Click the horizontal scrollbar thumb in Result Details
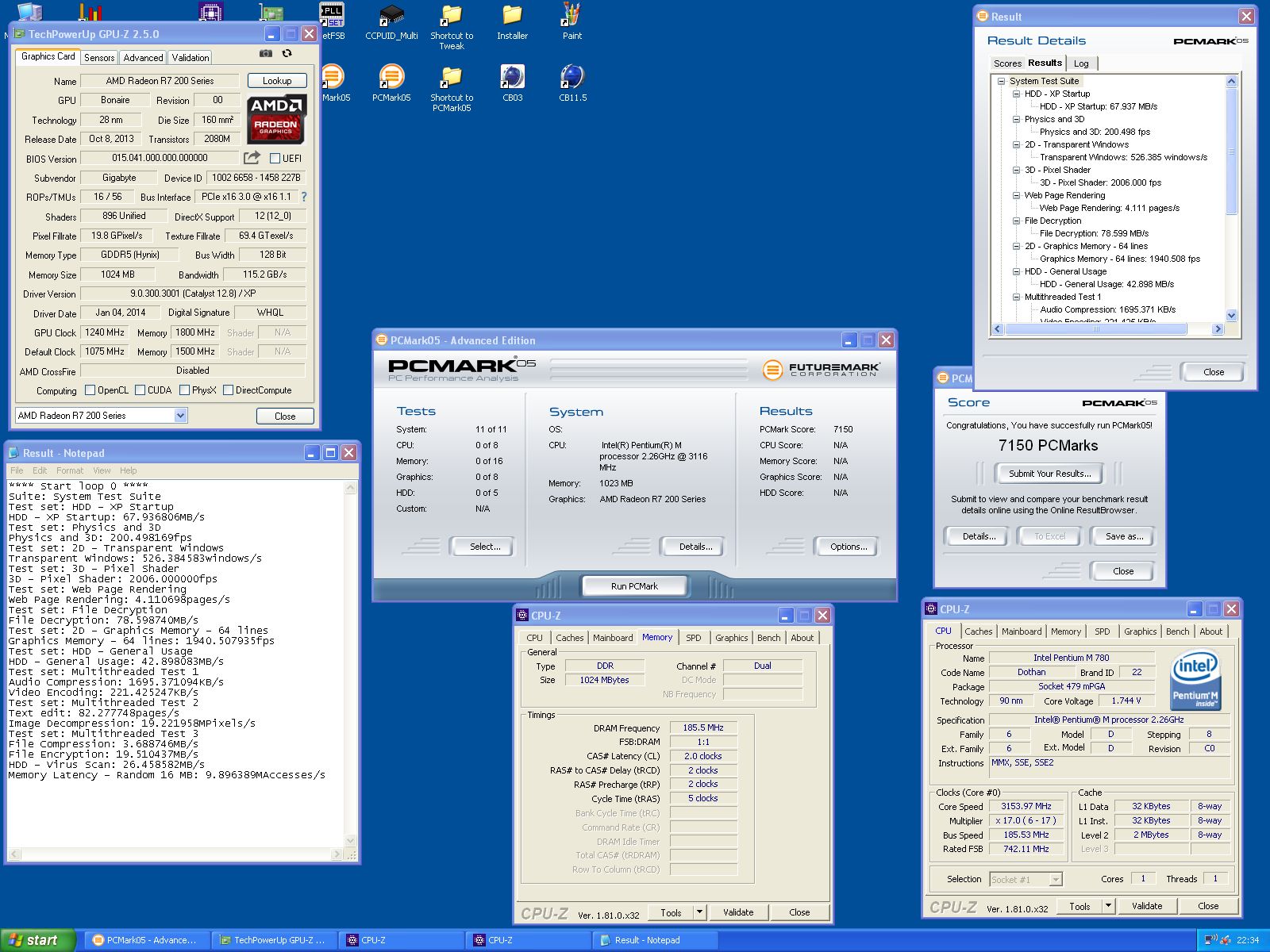1270x952 pixels. point(1095,328)
